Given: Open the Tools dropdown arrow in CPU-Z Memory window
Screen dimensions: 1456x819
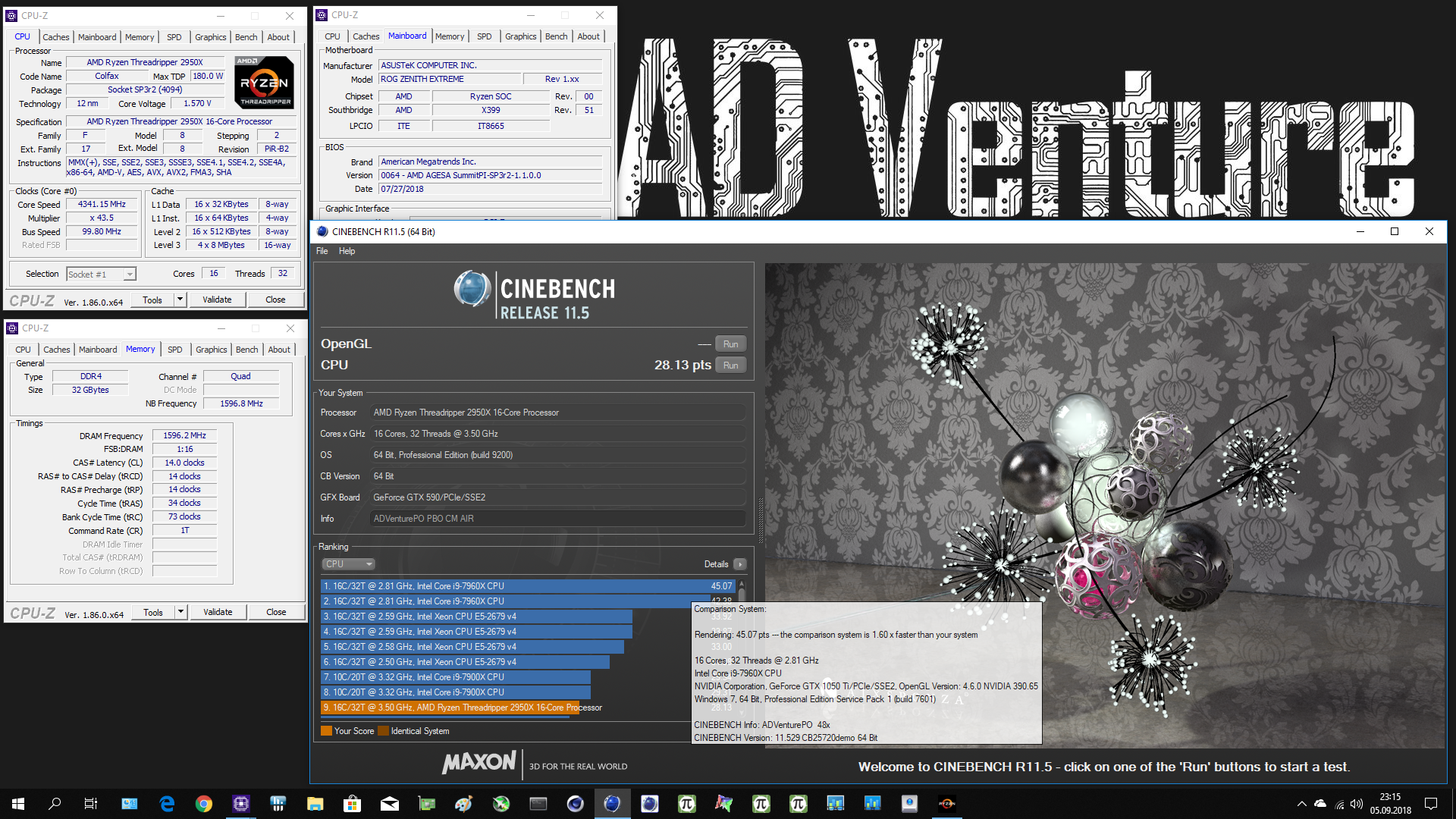Looking at the screenshot, I should tap(180, 612).
